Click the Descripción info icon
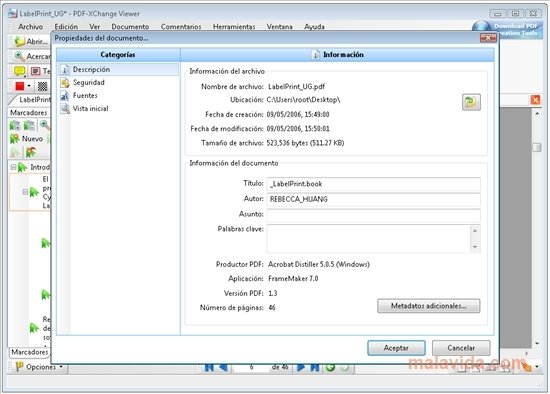Viewport: 550px width, 394px height. point(65,70)
